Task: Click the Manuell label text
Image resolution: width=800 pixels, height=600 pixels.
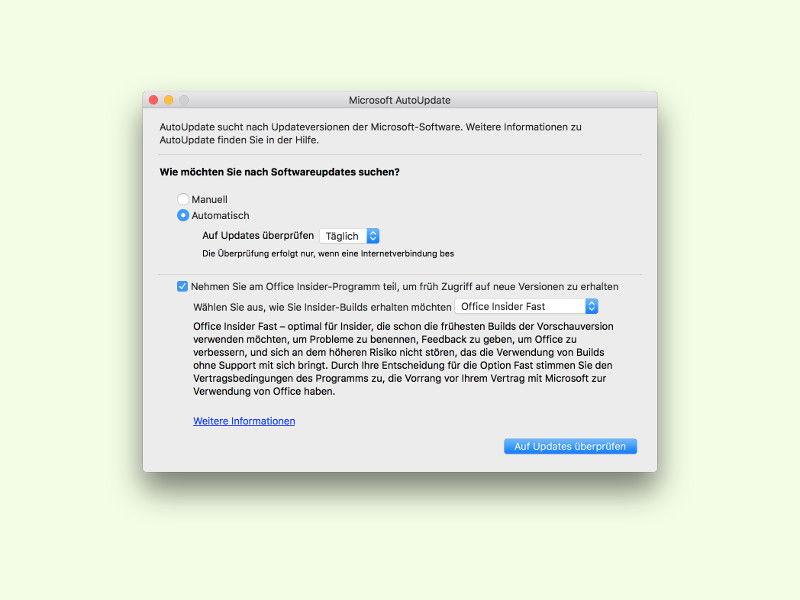Action: click(x=209, y=199)
